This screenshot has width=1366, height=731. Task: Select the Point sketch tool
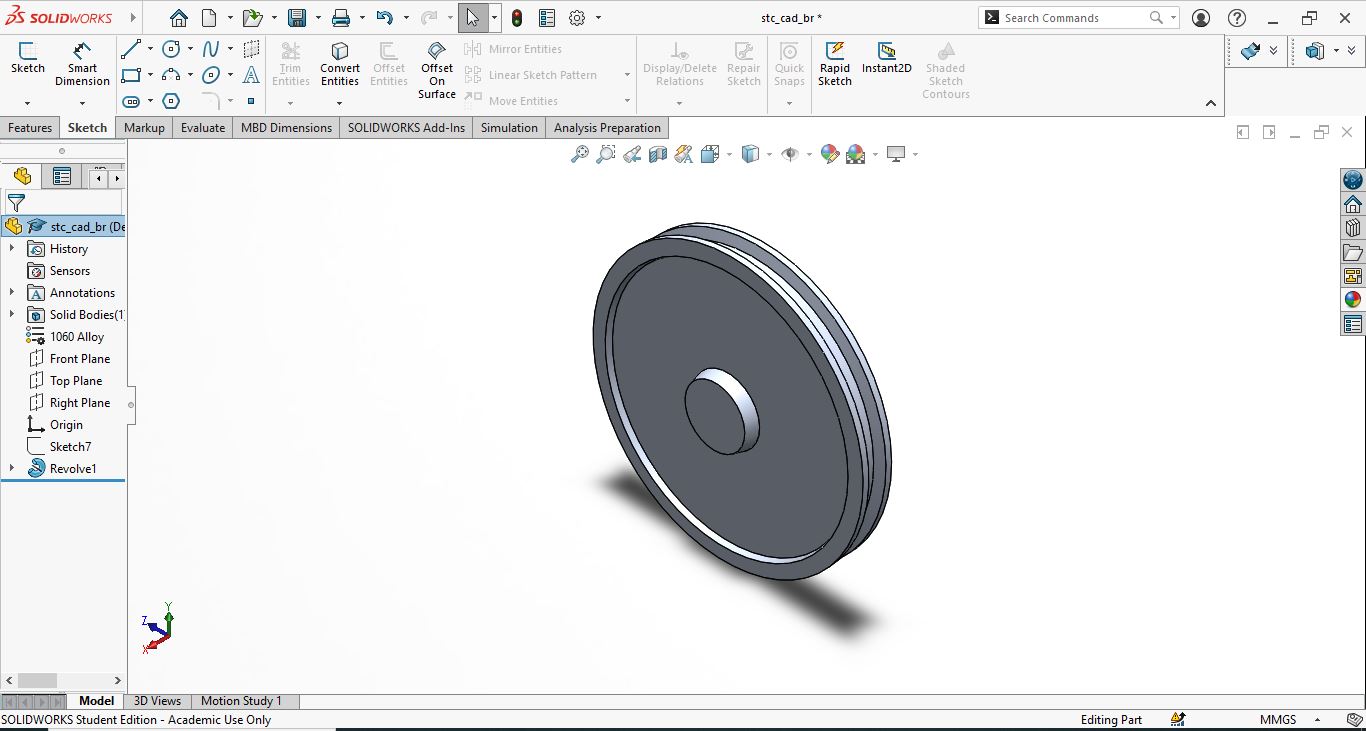point(251,101)
